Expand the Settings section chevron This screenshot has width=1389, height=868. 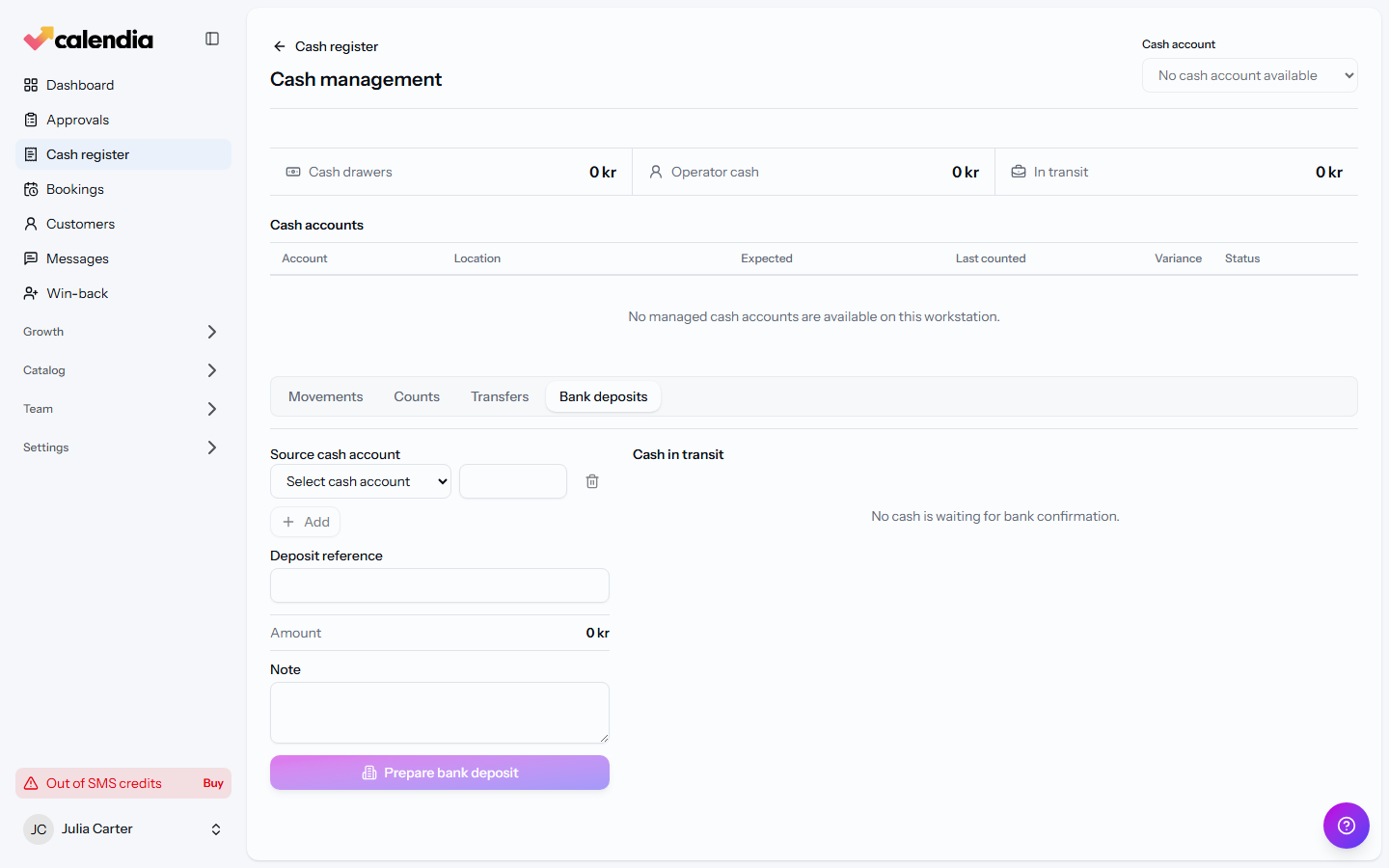click(x=212, y=448)
